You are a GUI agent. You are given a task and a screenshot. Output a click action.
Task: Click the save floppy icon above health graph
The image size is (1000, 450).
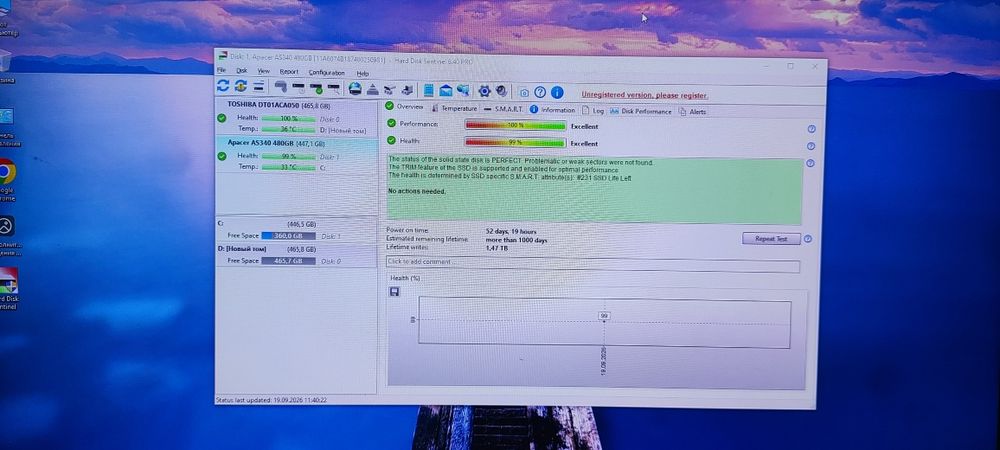click(x=394, y=291)
